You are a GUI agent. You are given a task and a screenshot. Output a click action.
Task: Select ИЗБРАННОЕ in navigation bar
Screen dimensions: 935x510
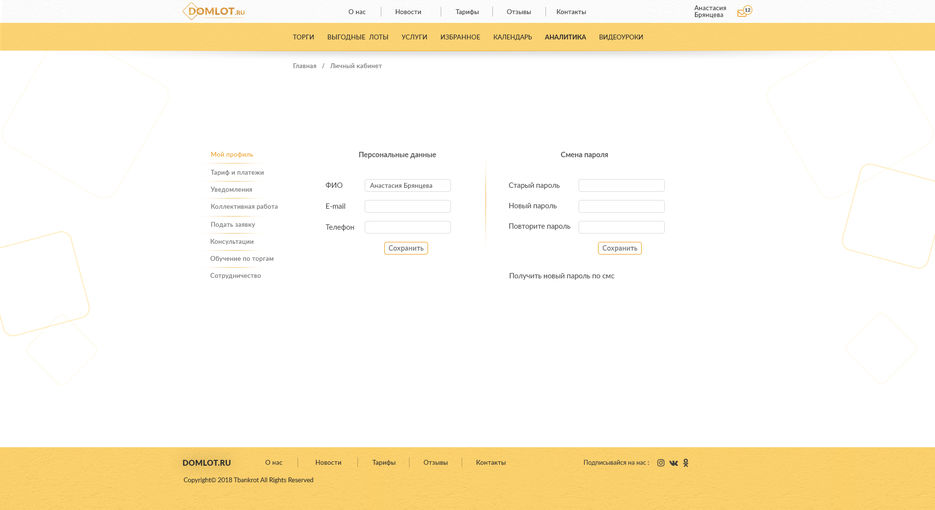pyautogui.click(x=460, y=37)
